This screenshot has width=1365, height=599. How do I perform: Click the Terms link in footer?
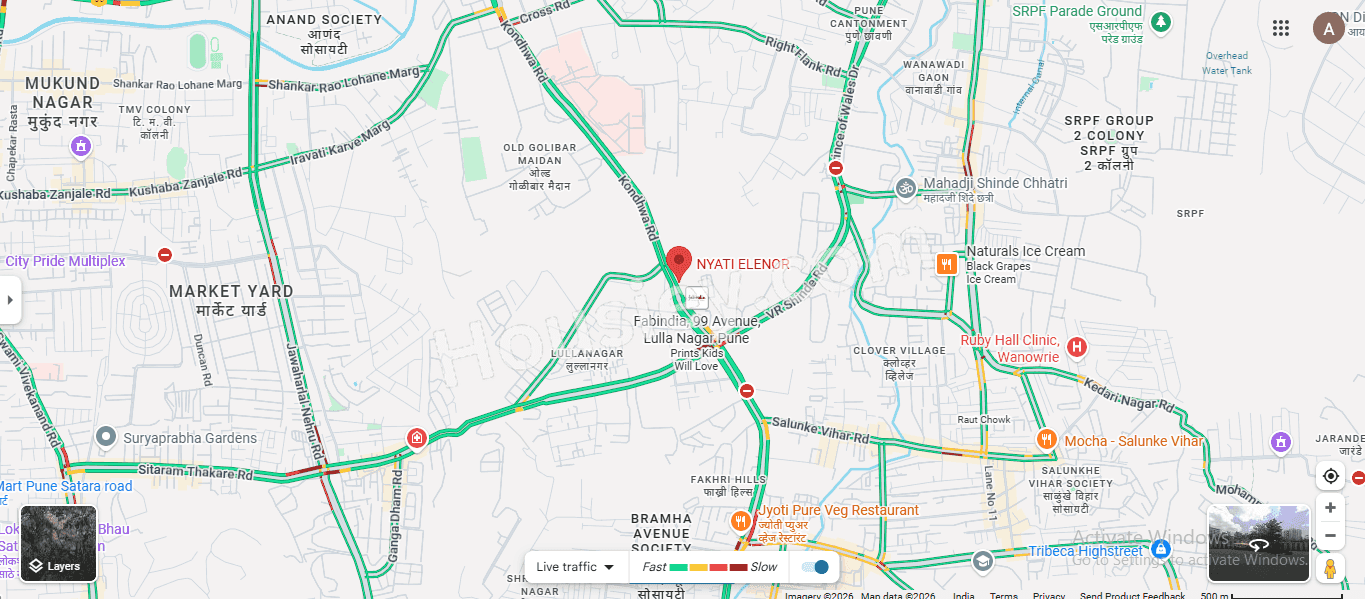tap(1003, 596)
